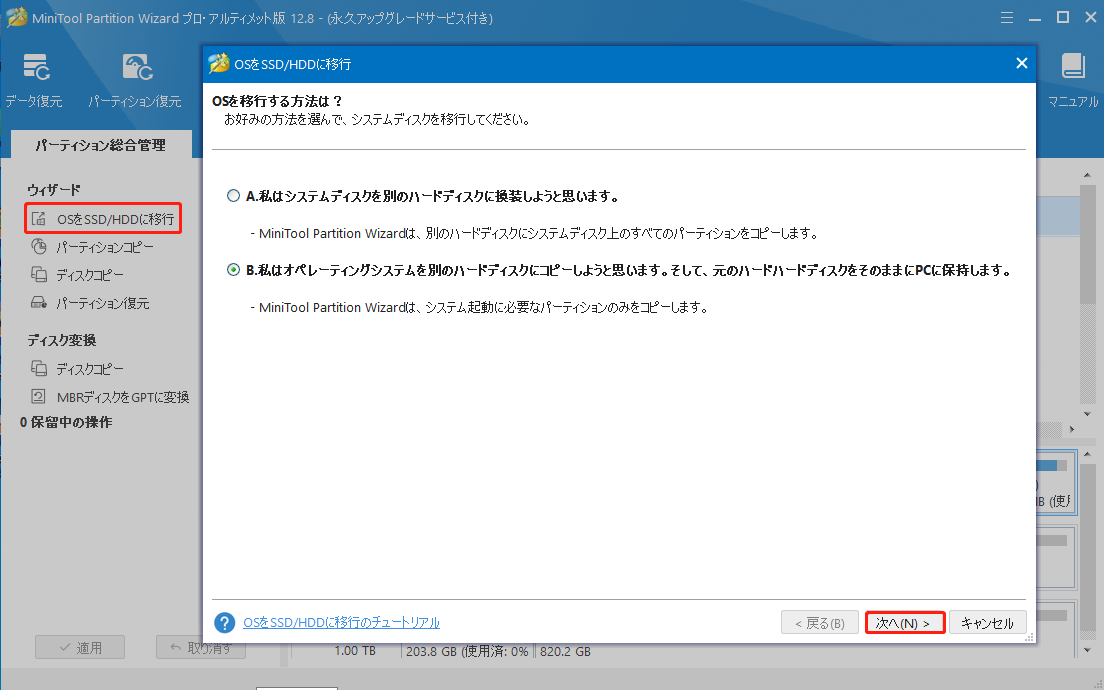The height and width of the screenshot is (690, 1104).
Task: Click the OSを移行する方法は？ heading
Action: click(277, 101)
